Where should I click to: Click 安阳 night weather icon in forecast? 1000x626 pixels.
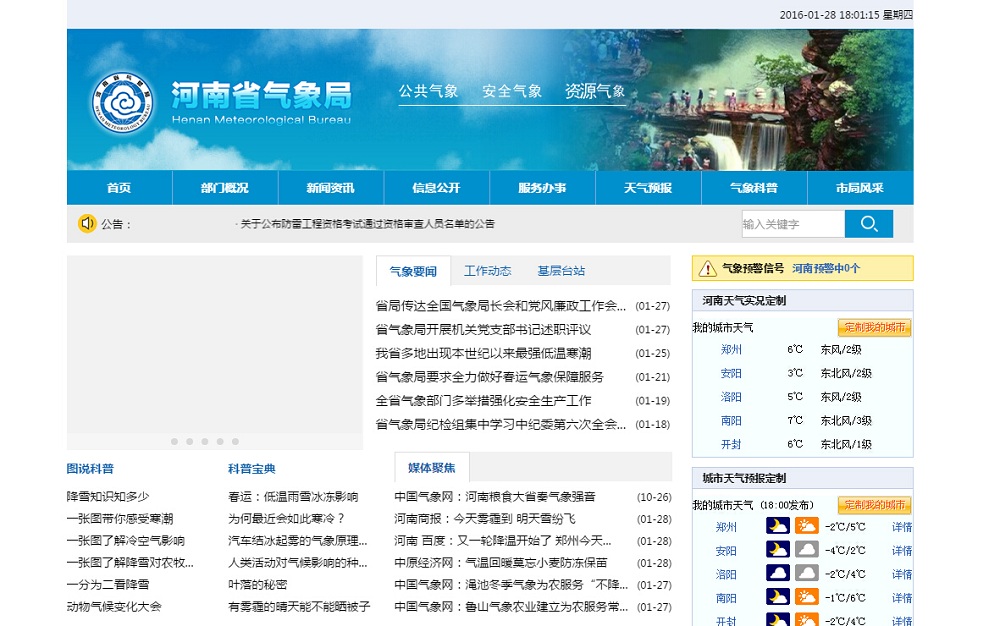click(777, 550)
